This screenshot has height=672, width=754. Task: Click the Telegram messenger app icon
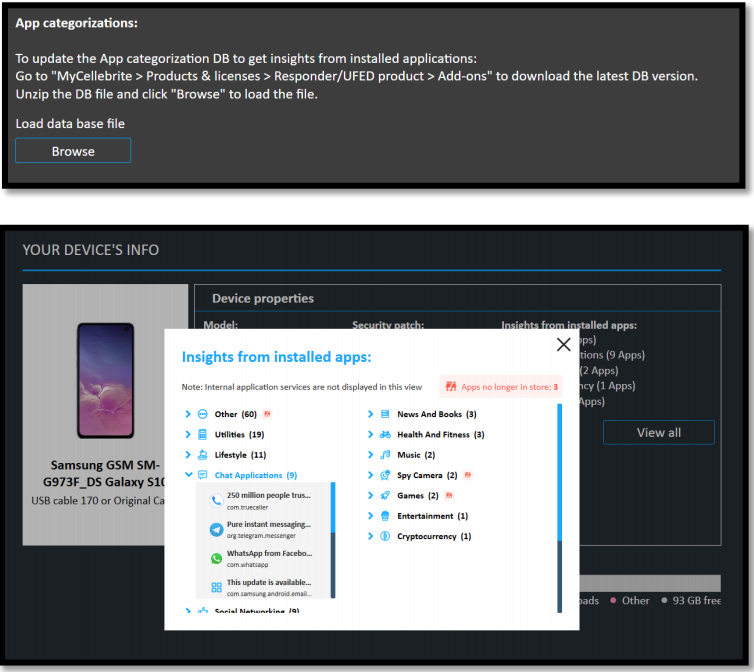coord(216,530)
